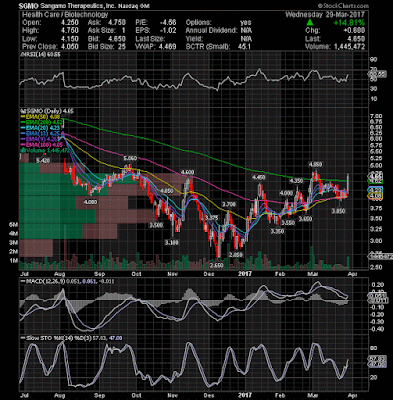The height and width of the screenshot is (400, 393).
Task: Click the Sangamo Therapeutics, Inc. company name
Action: point(79,6)
